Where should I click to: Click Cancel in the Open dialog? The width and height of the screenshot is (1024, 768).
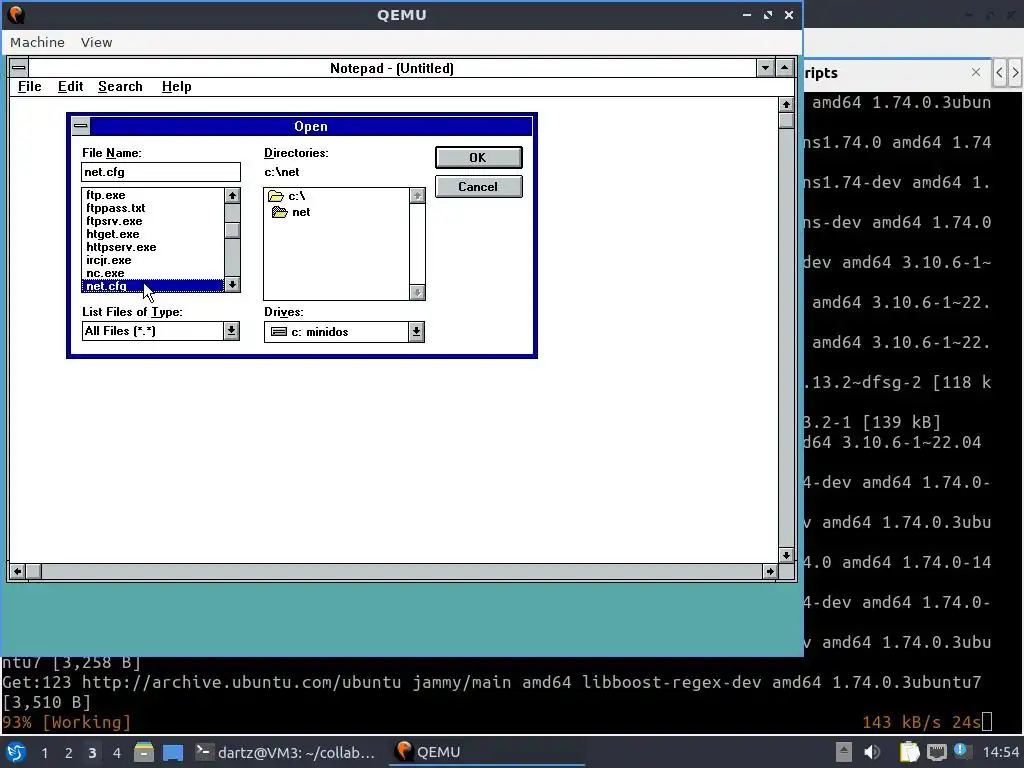478,187
